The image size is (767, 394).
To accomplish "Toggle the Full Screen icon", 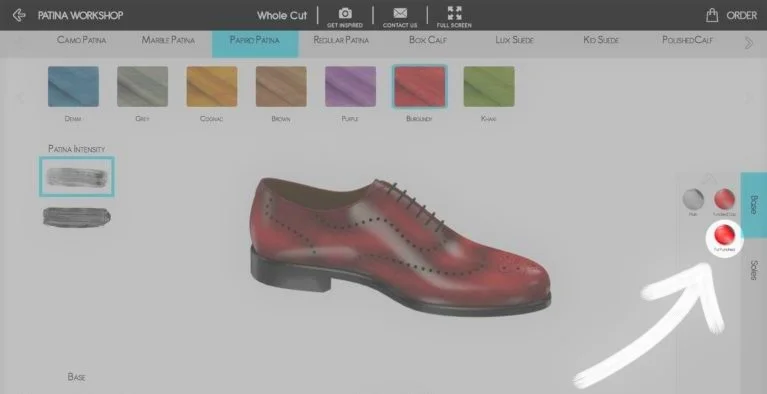I will (454, 13).
